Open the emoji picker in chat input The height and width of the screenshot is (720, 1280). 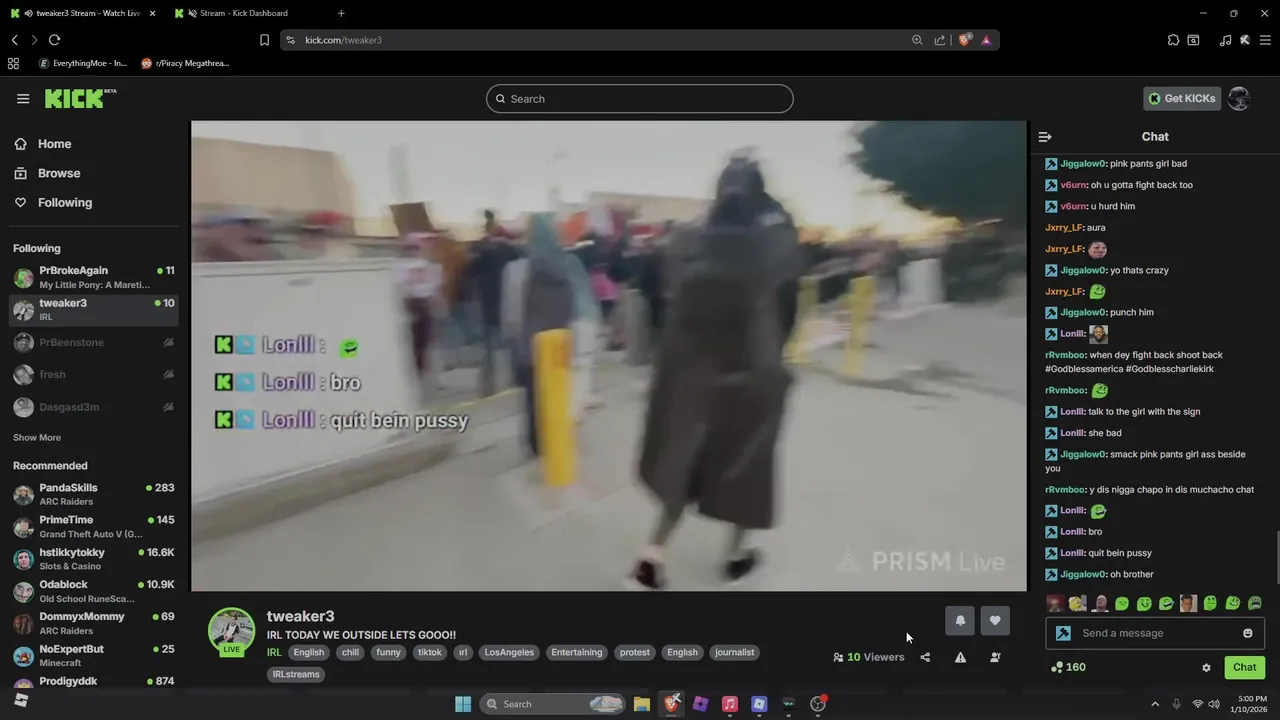coord(1247,633)
